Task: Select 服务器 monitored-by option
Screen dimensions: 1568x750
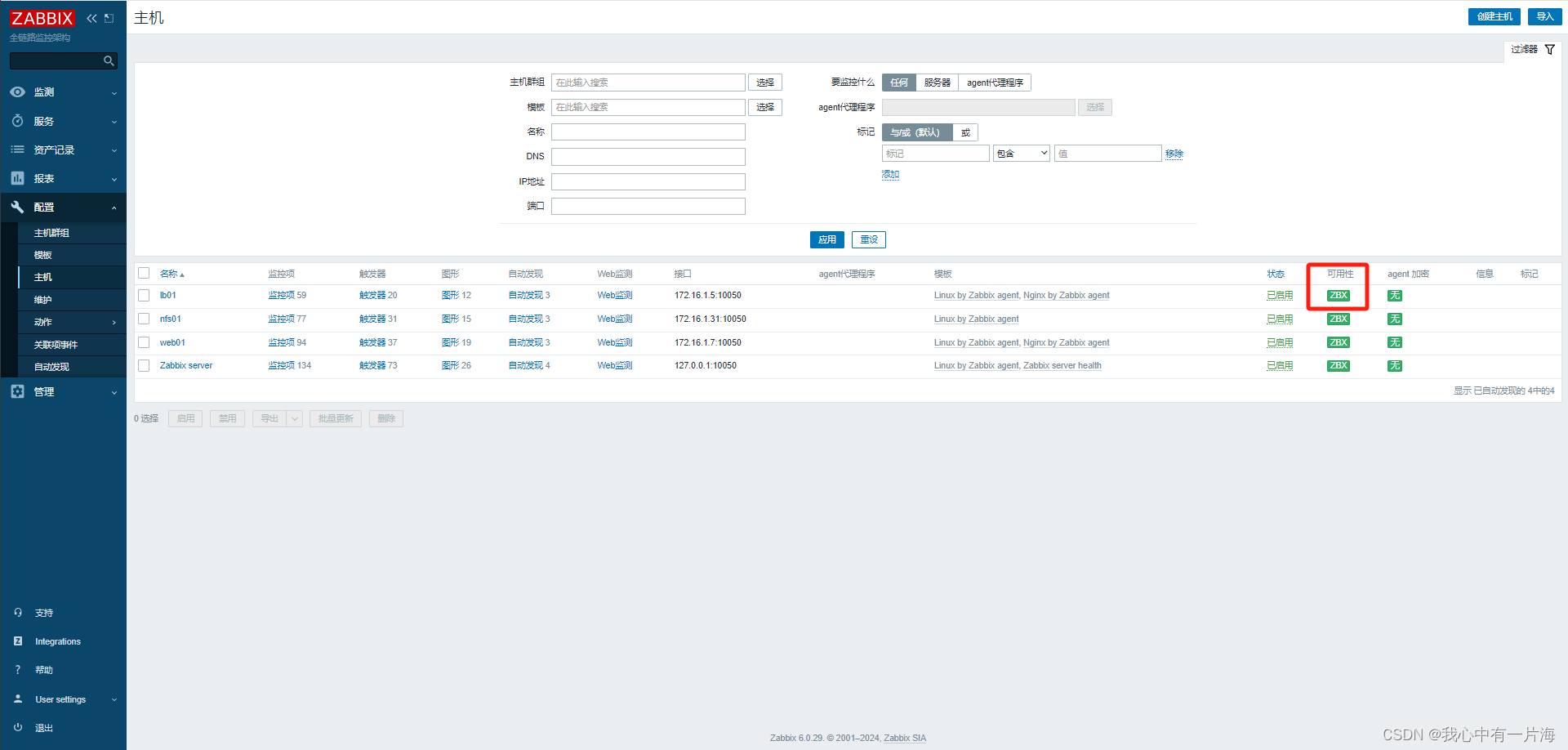Action: (937, 83)
